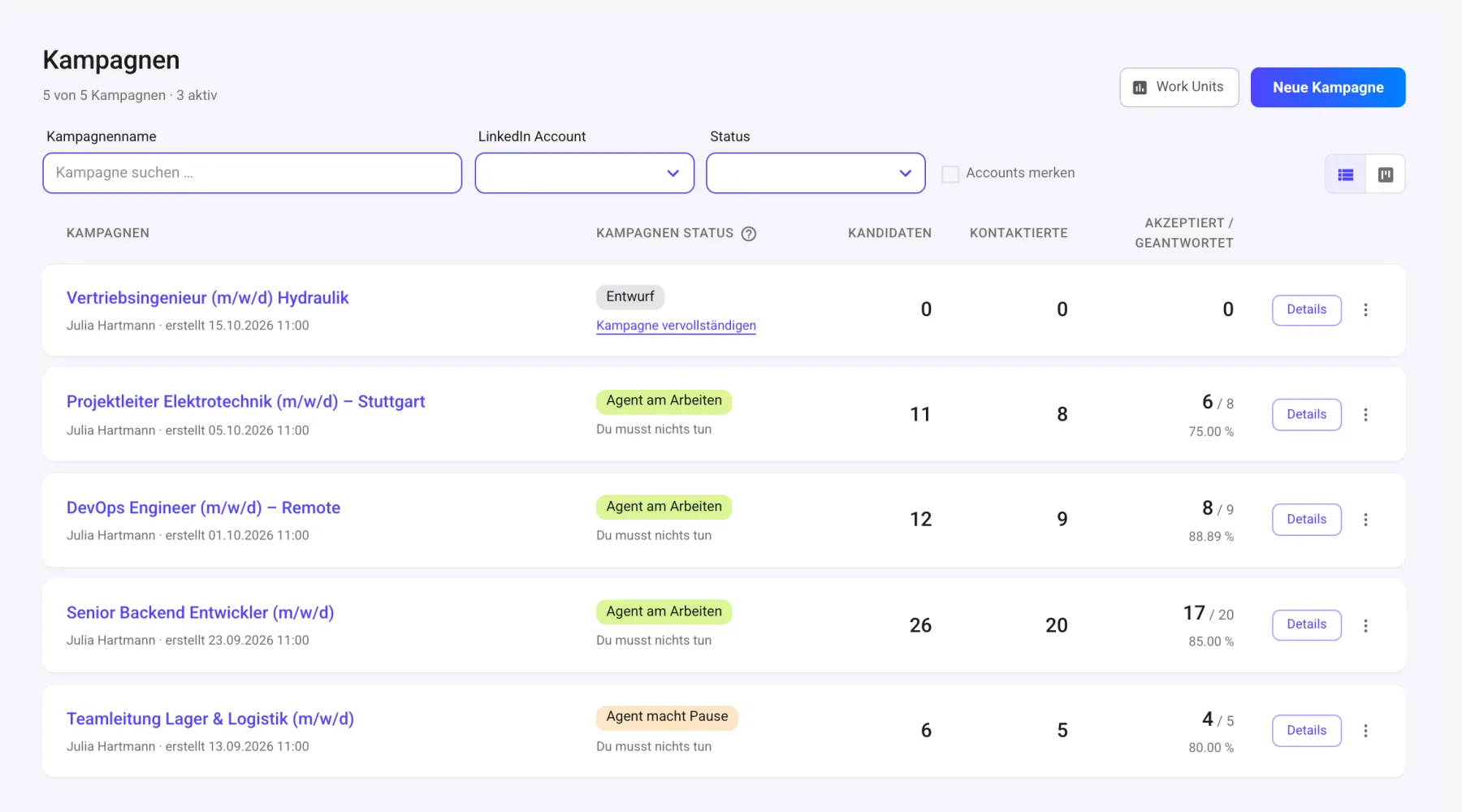This screenshot has height=812, width=1462.
Task: Expand the LinkedIn Account dropdown
Action: click(585, 173)
